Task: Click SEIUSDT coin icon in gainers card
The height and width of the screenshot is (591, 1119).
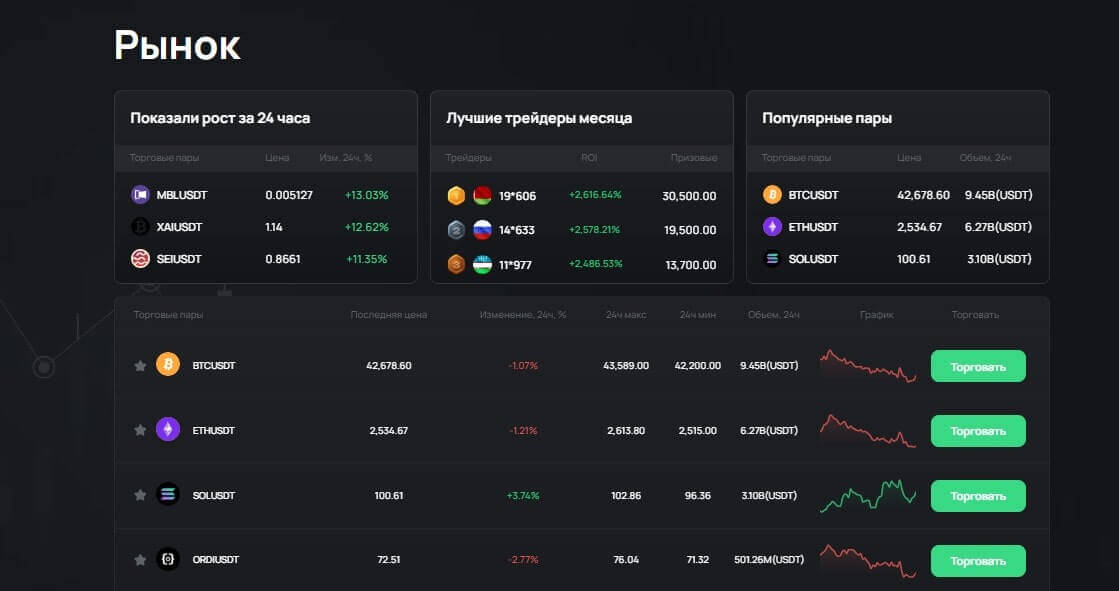Action: [140, 259]
